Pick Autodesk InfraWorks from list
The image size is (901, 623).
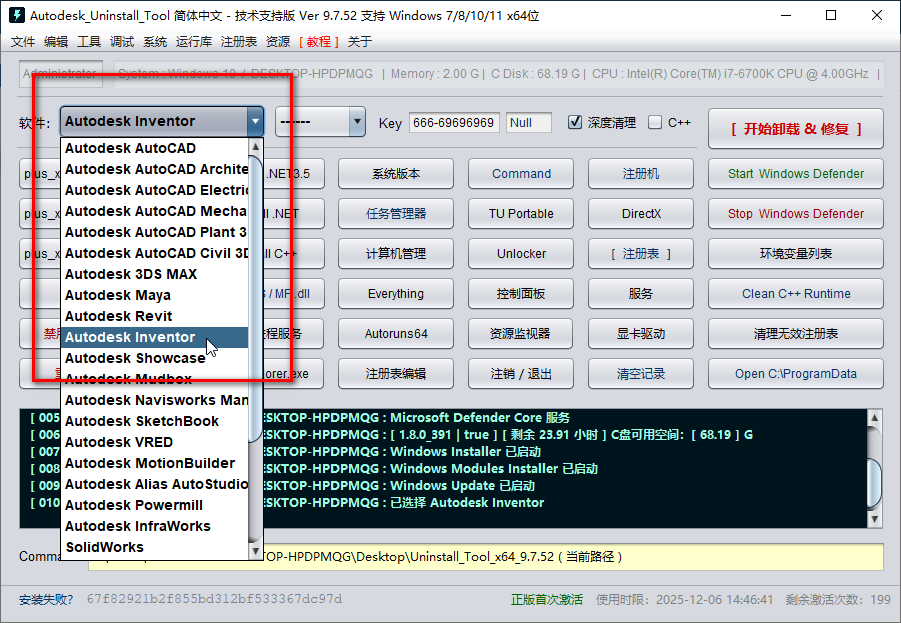[x=155, y=526]
